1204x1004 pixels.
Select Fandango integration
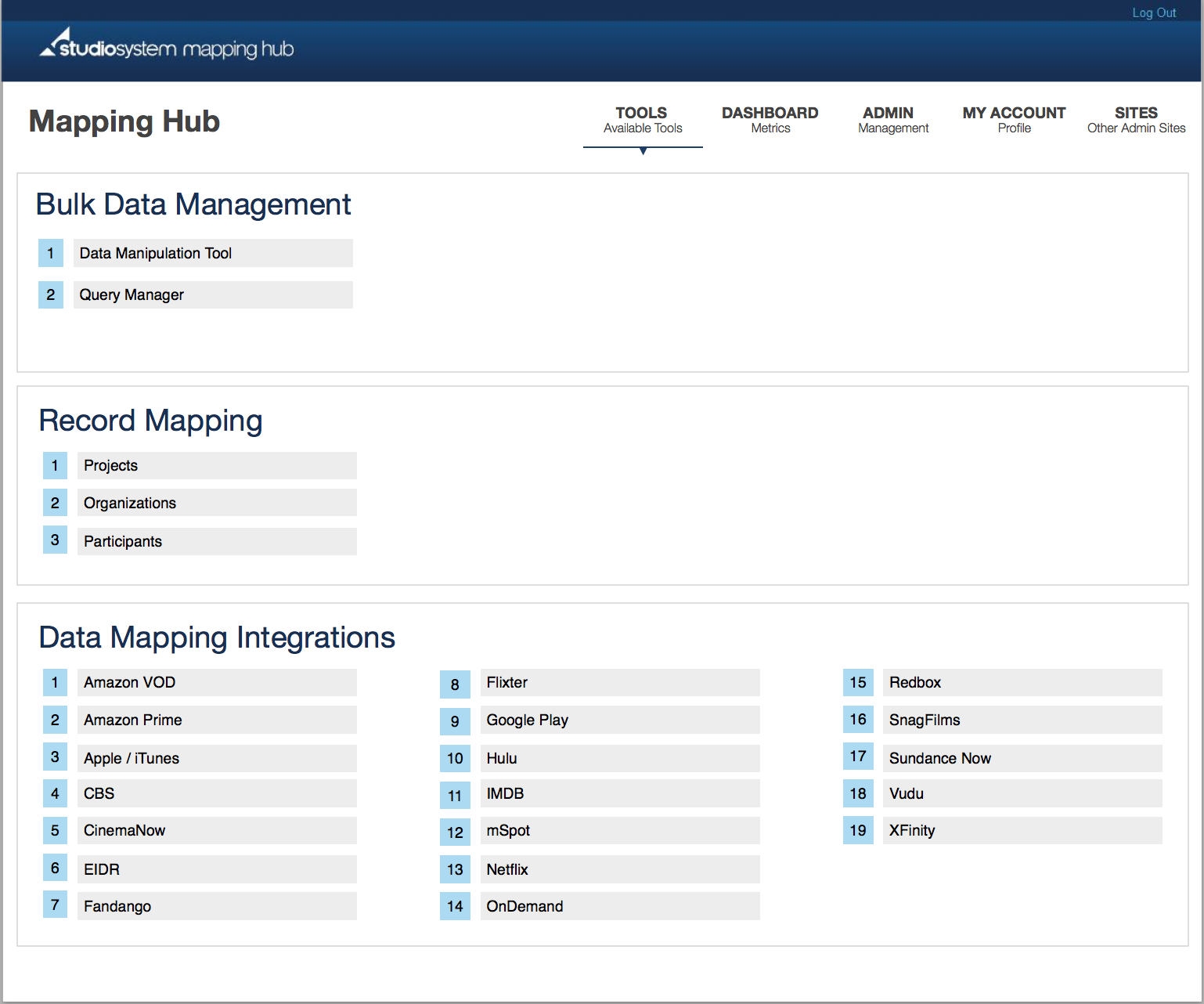217,906
